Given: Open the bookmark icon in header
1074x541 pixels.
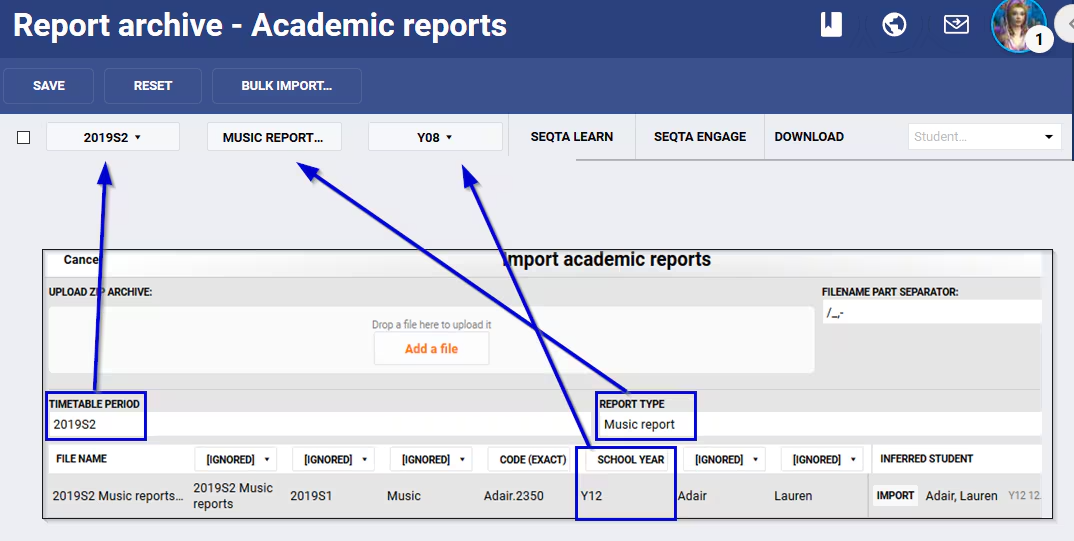Looking at the screenshot, I should tap(831, 25).
